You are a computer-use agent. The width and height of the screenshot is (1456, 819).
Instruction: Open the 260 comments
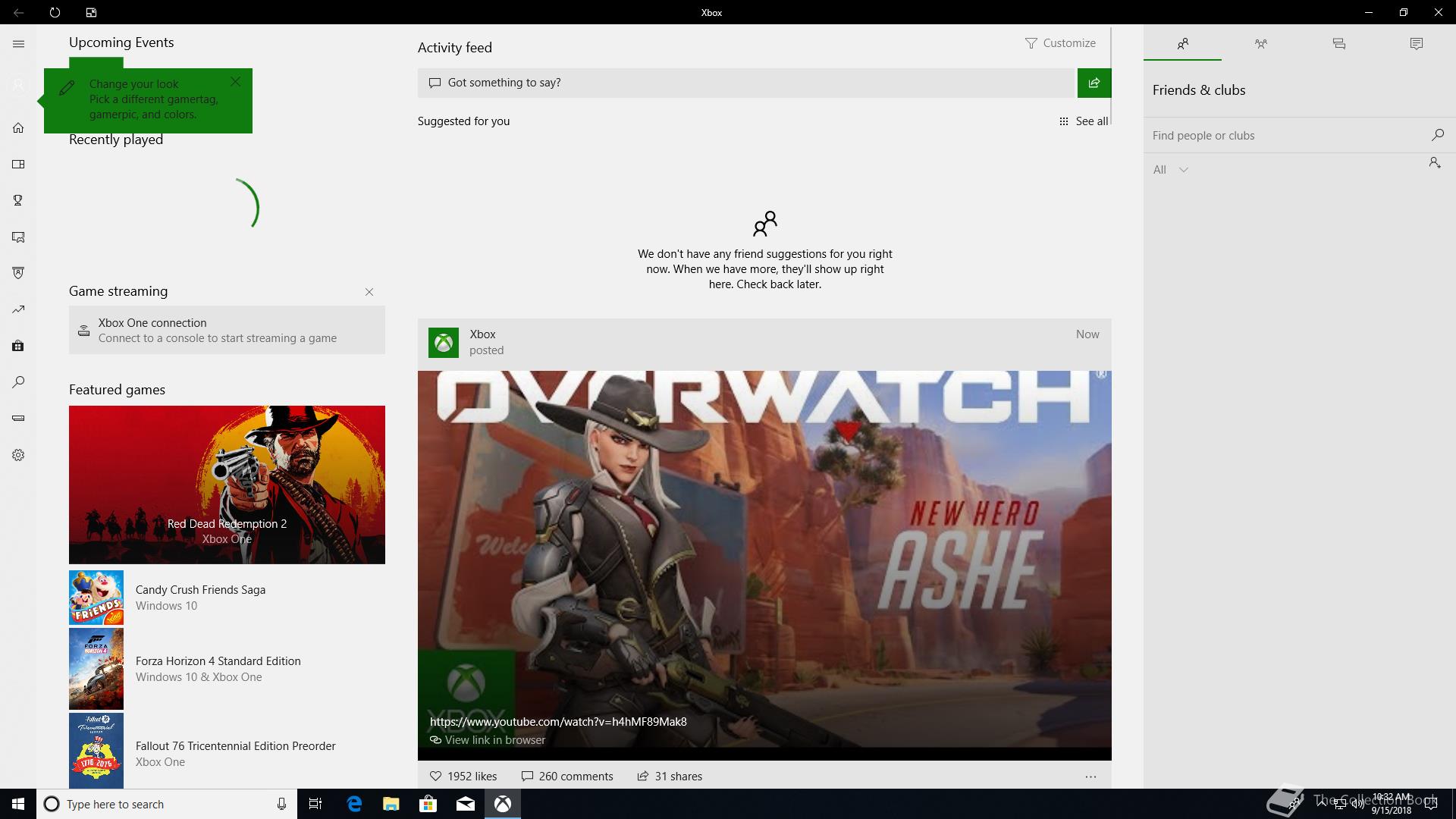pyautogui.click(x=567, y=777)
